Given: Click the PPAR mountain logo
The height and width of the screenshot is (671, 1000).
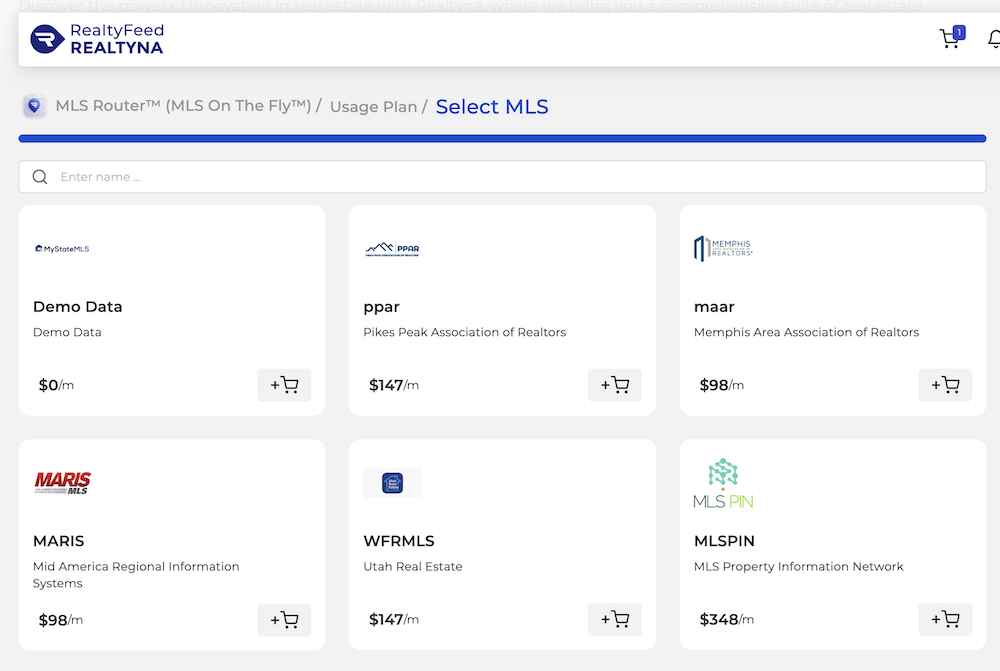Looking at the screenshot, I should click(x=392, y=249).
